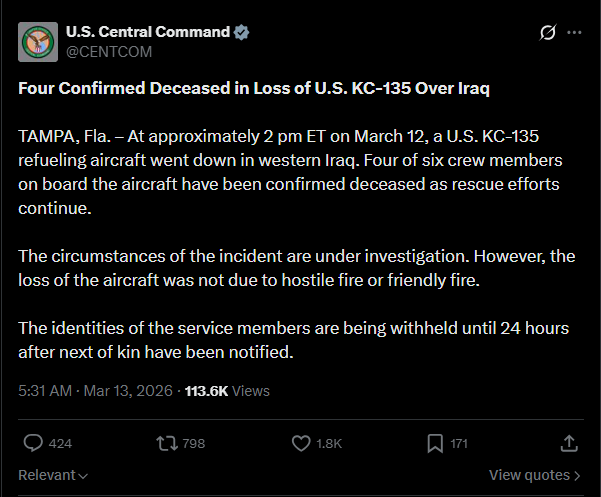The height and width of the screenshot is (497, 601).
Task: Open the three-dot More options menu
Action: (x=574, y=32)
